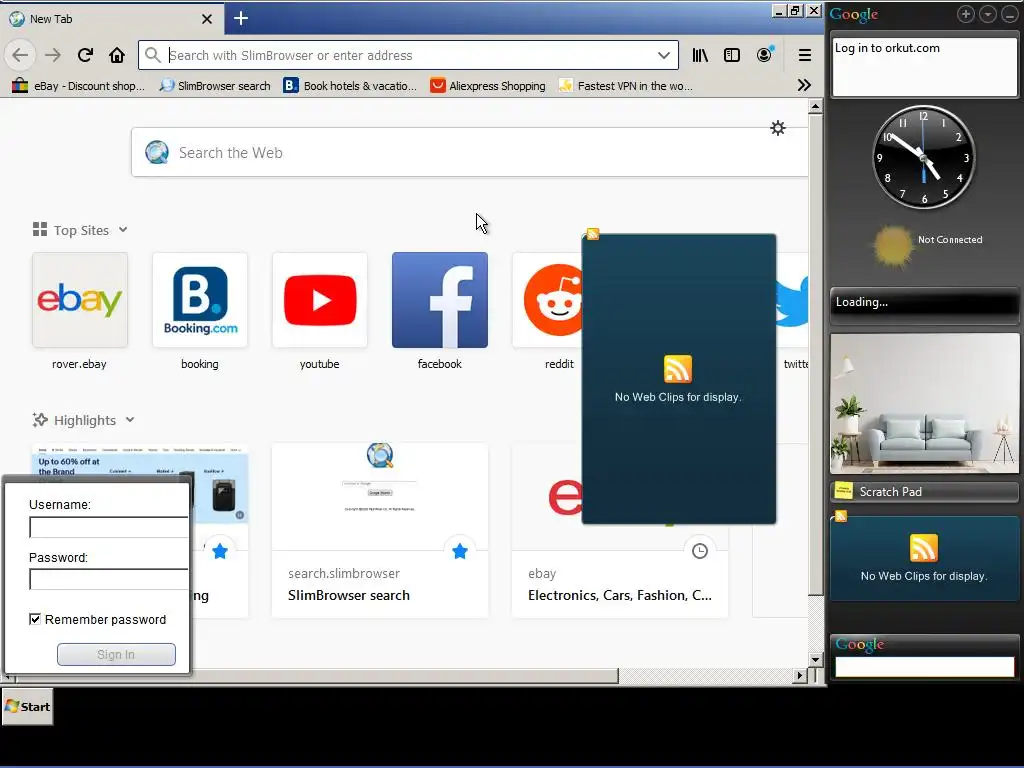Click the Search the Web box
This screenshot has width=1024, height=768.
coord(470,152)
